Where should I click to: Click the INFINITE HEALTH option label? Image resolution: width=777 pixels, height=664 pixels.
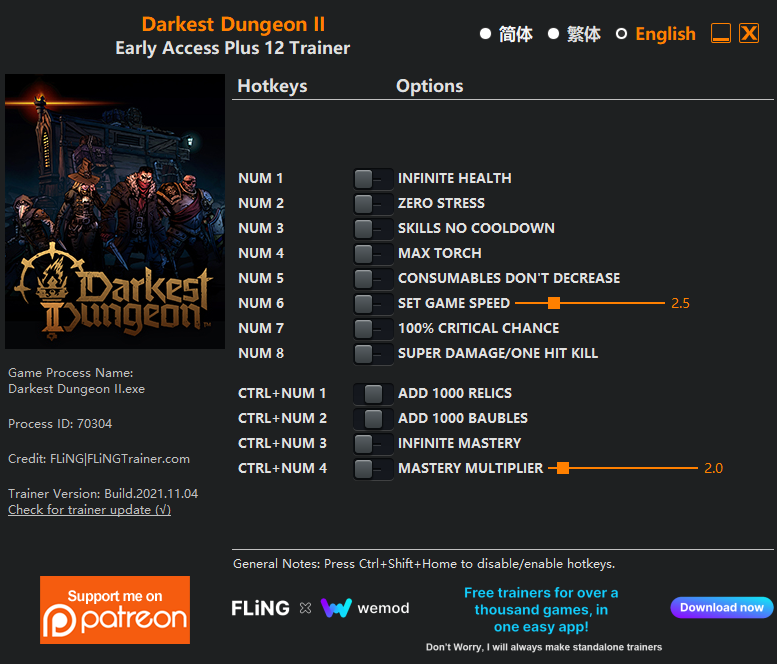click(454, 178)
